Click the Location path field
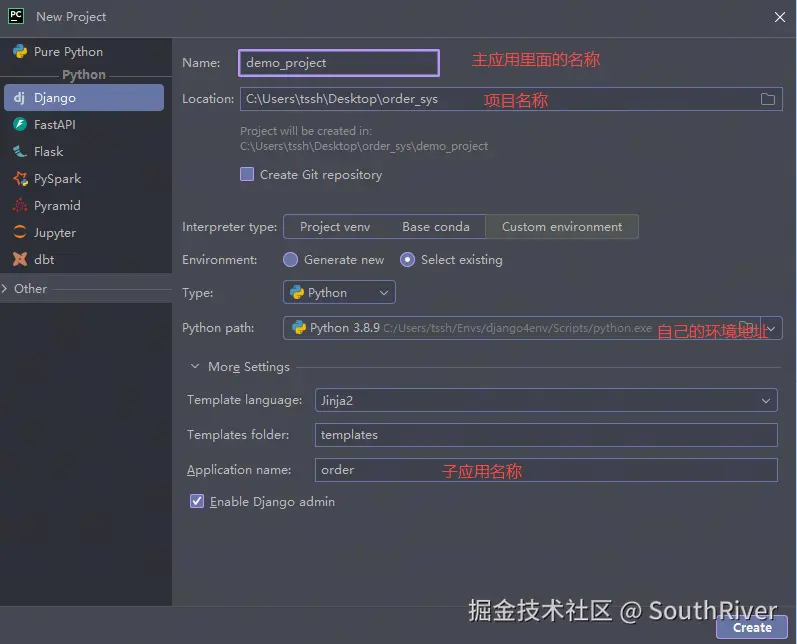Screen dimensions: 797x644 pos(511,99)
